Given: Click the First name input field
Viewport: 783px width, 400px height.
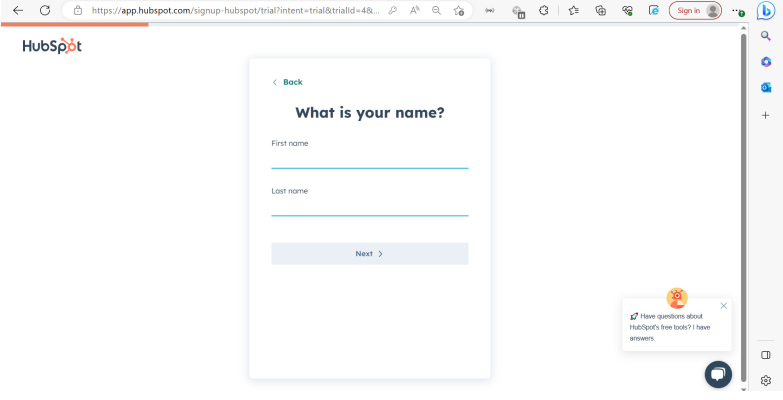Looking at the screenshot, I should click(x=369, y=159).
